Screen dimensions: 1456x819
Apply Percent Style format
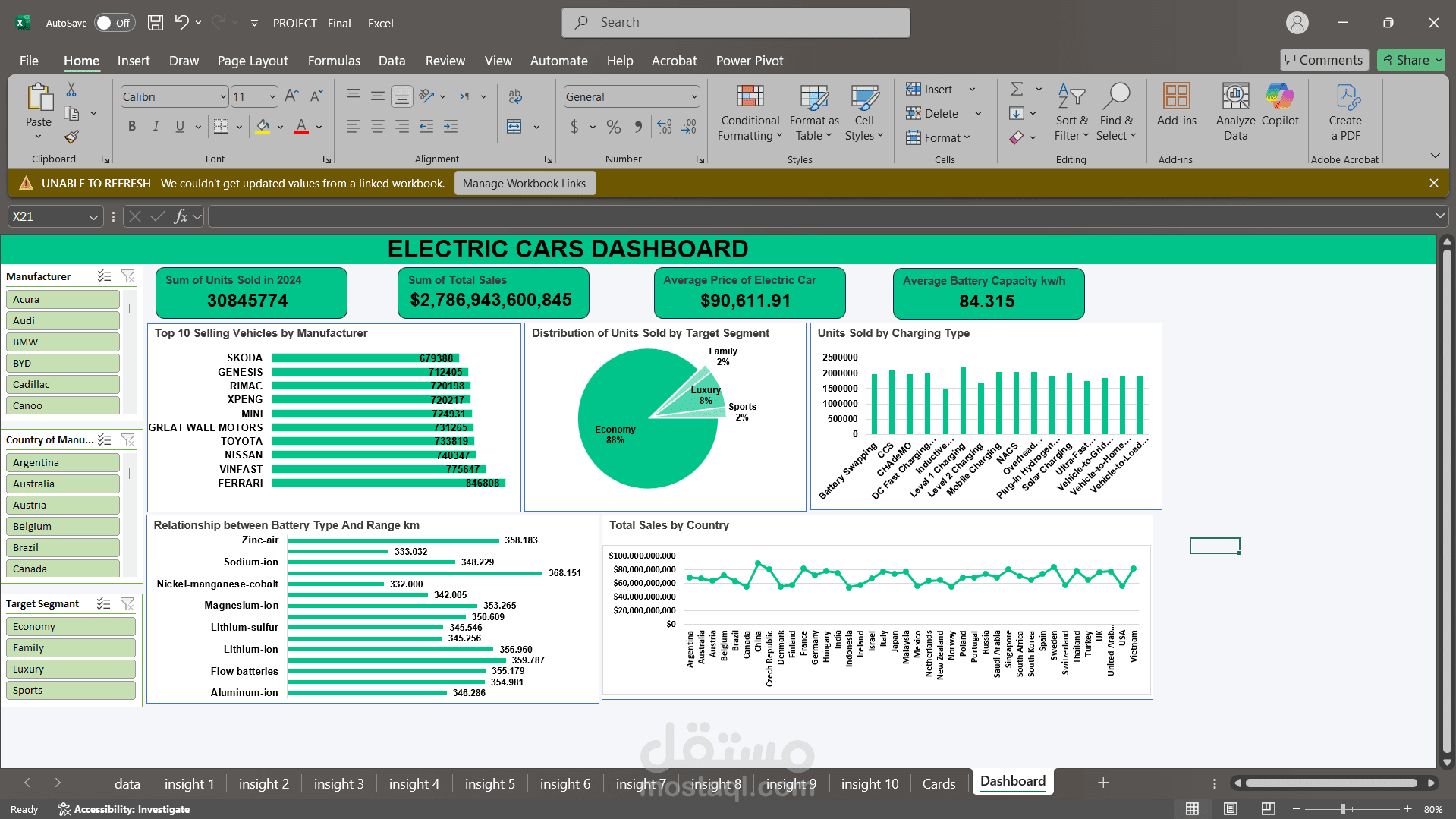click(614, 127)
